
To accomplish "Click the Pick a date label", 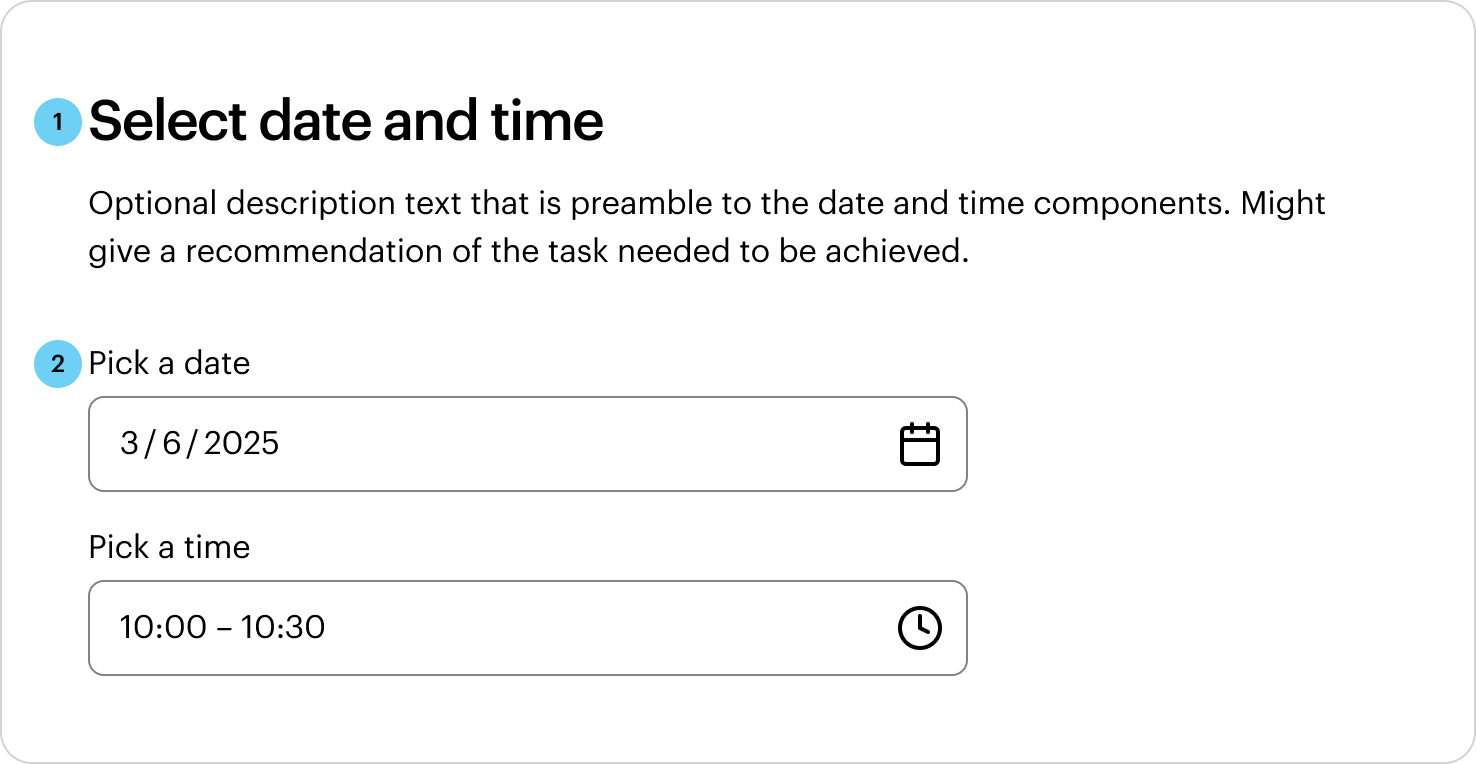I will [x=169, y=364].
